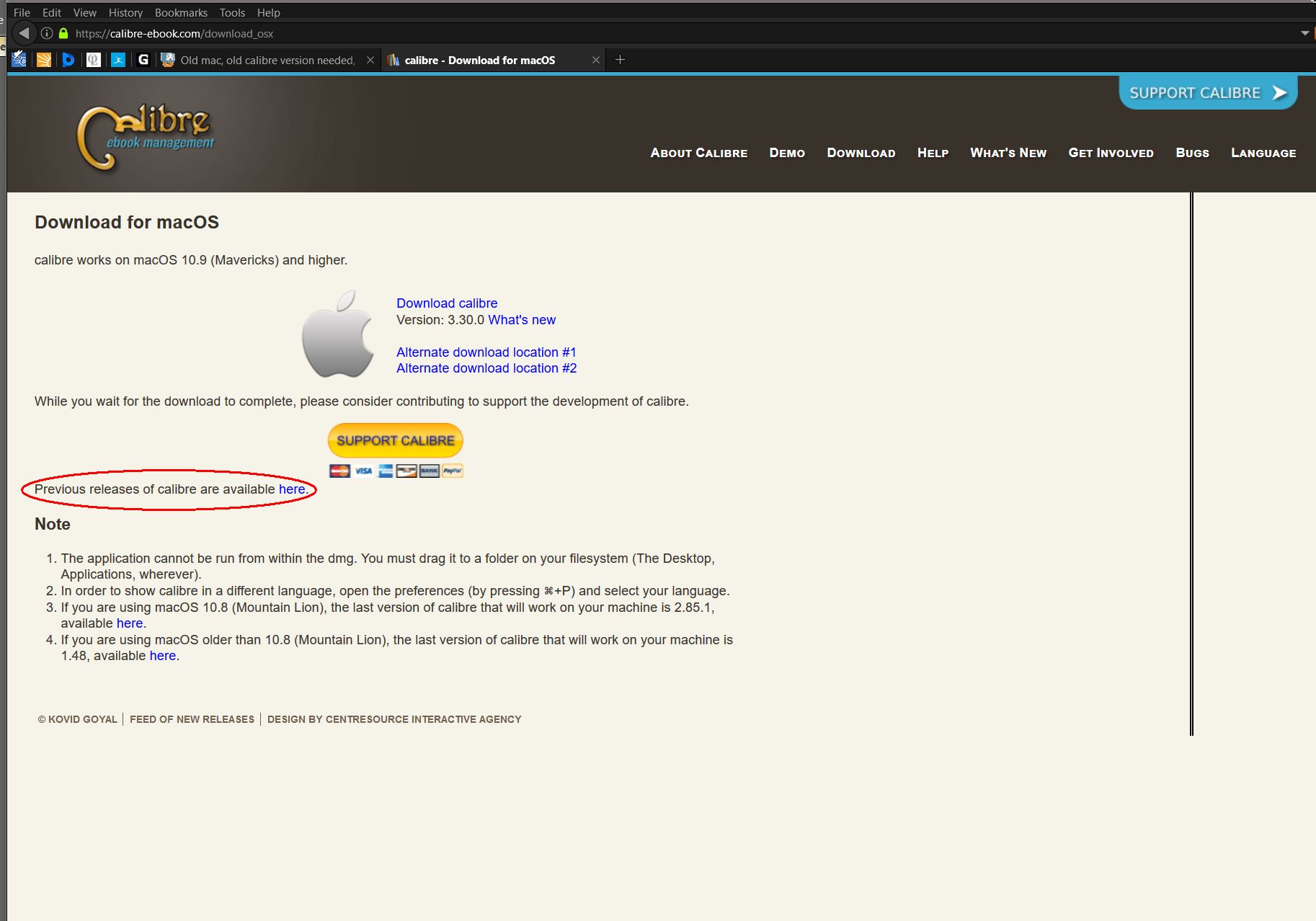Open the Demo page from site navigation

[787, 153]
